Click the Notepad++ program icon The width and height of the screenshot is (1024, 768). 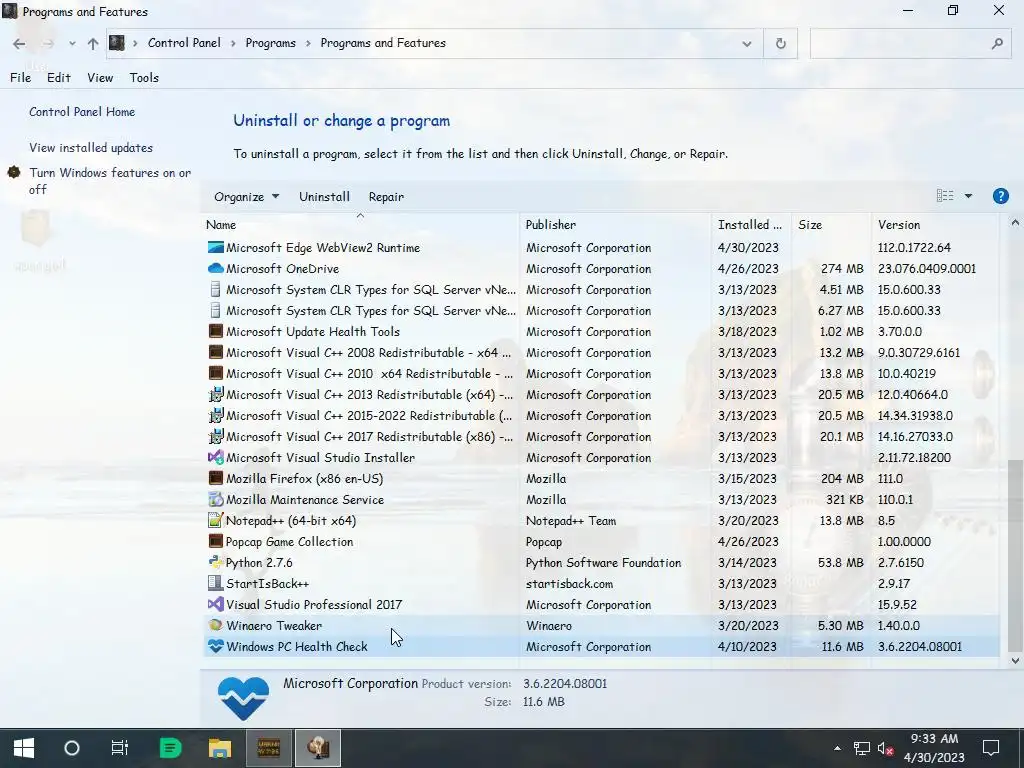click(x=216, y=520)
